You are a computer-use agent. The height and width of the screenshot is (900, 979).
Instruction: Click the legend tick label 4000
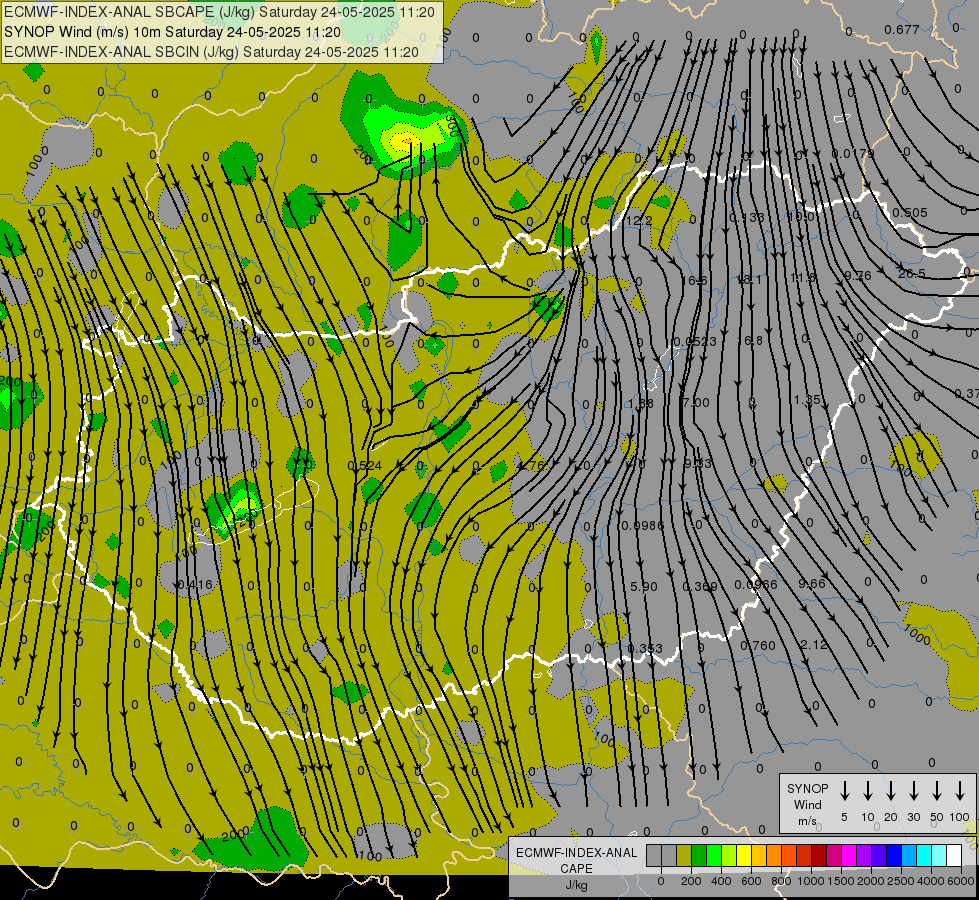(931, 881)
